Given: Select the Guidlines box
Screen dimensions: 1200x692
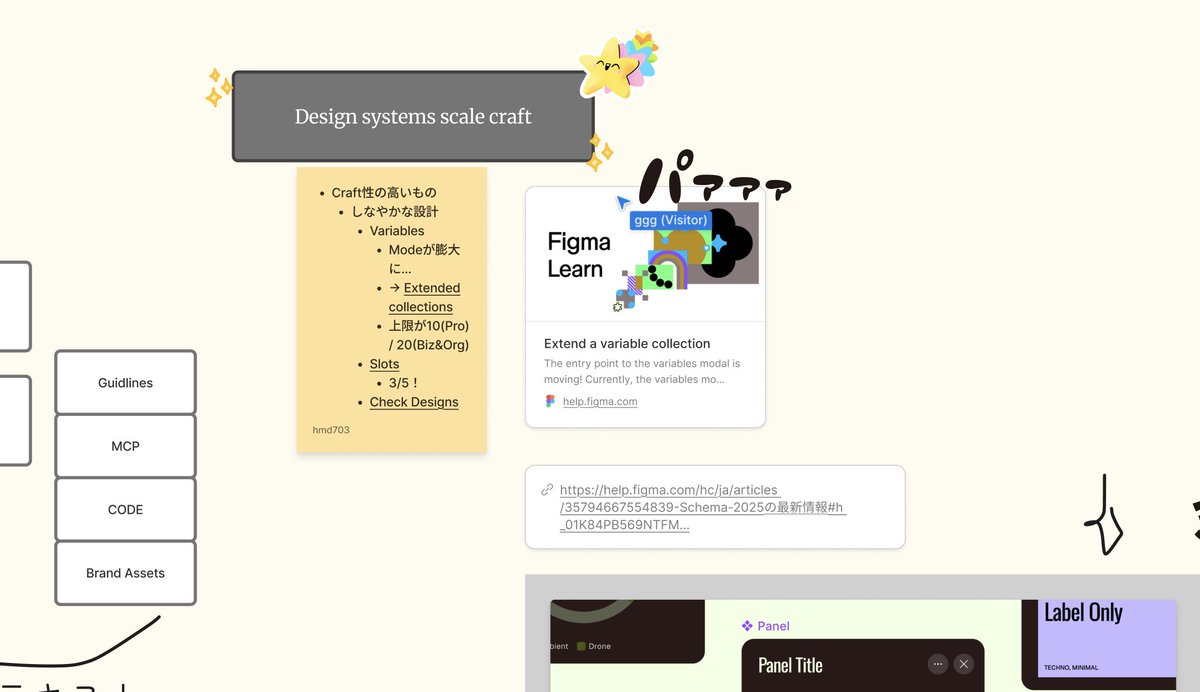Looking at the screenshot, I should pyautogui.click(x=125, y=382).
